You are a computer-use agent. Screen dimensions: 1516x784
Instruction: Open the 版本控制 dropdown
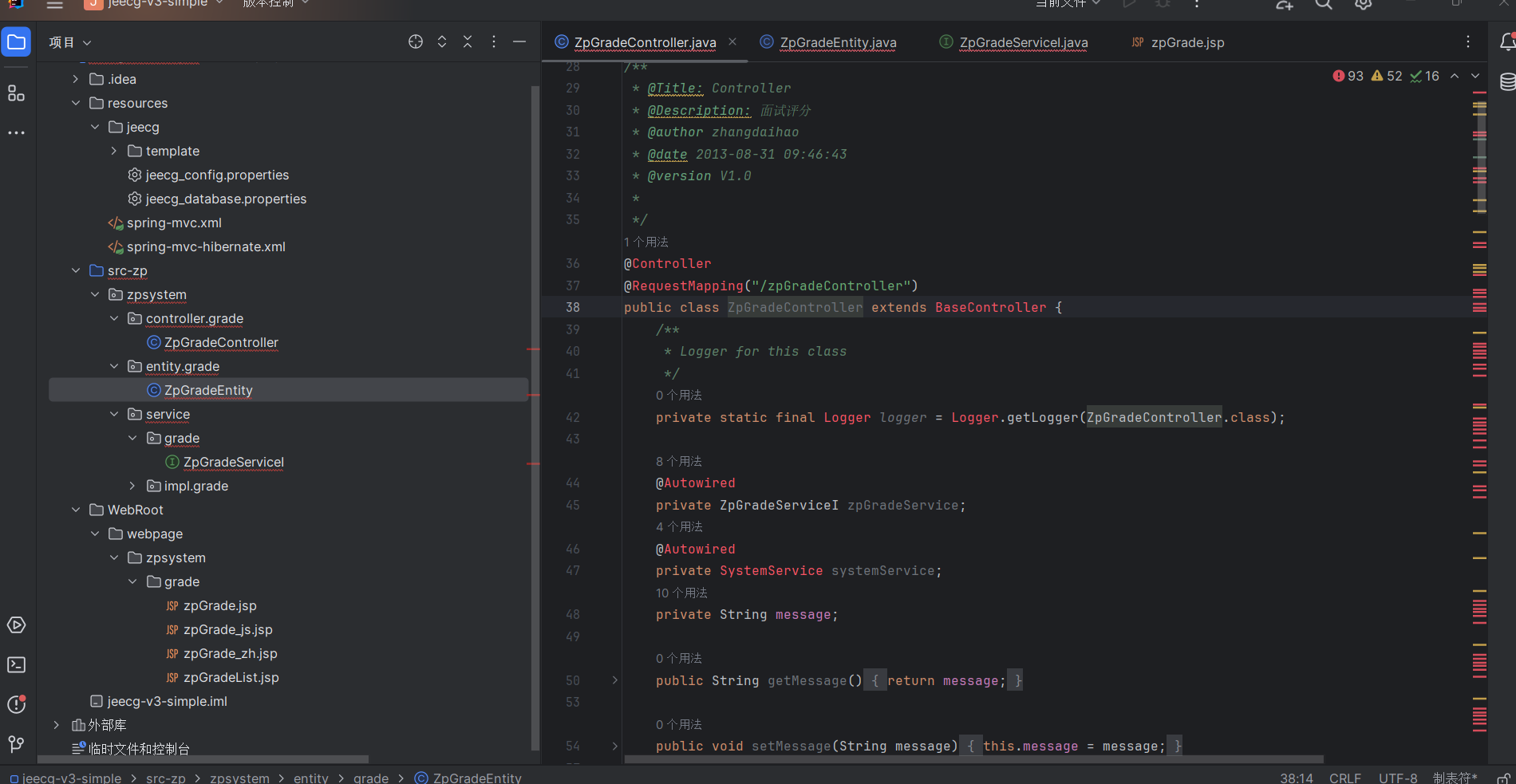pyautogui.click(x=276, y=4)
